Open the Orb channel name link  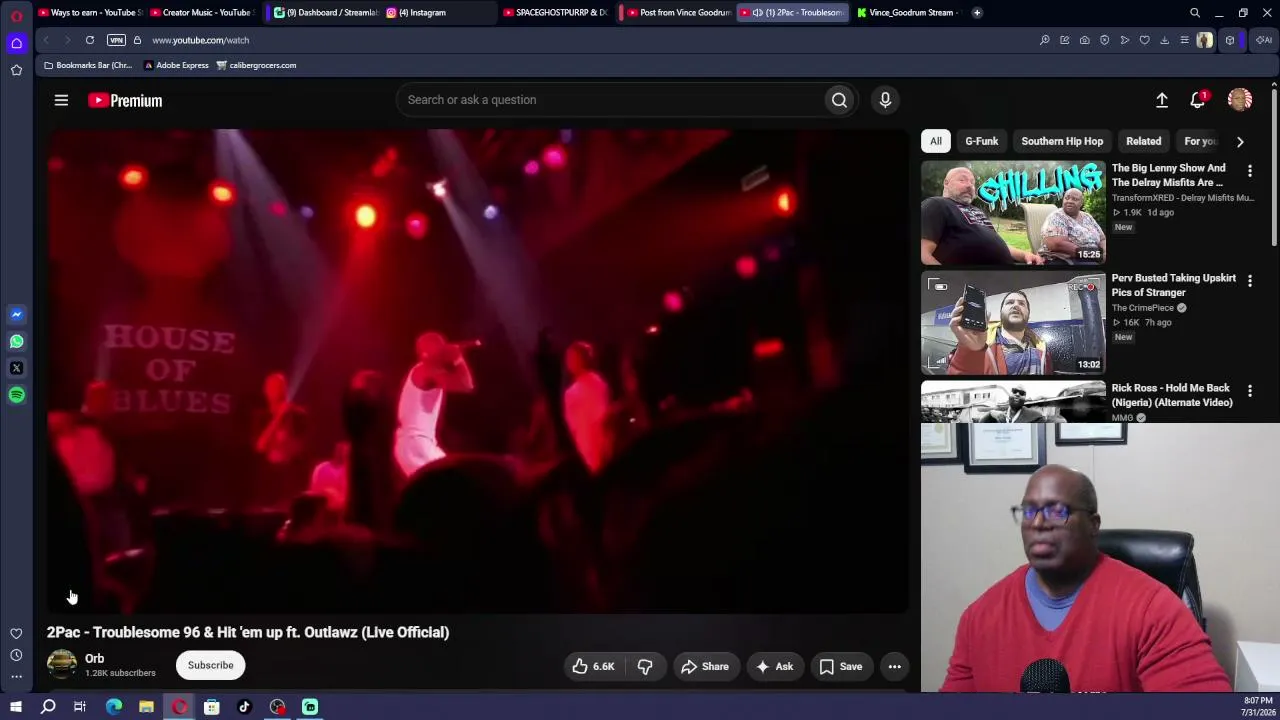[x=94, y=658]
